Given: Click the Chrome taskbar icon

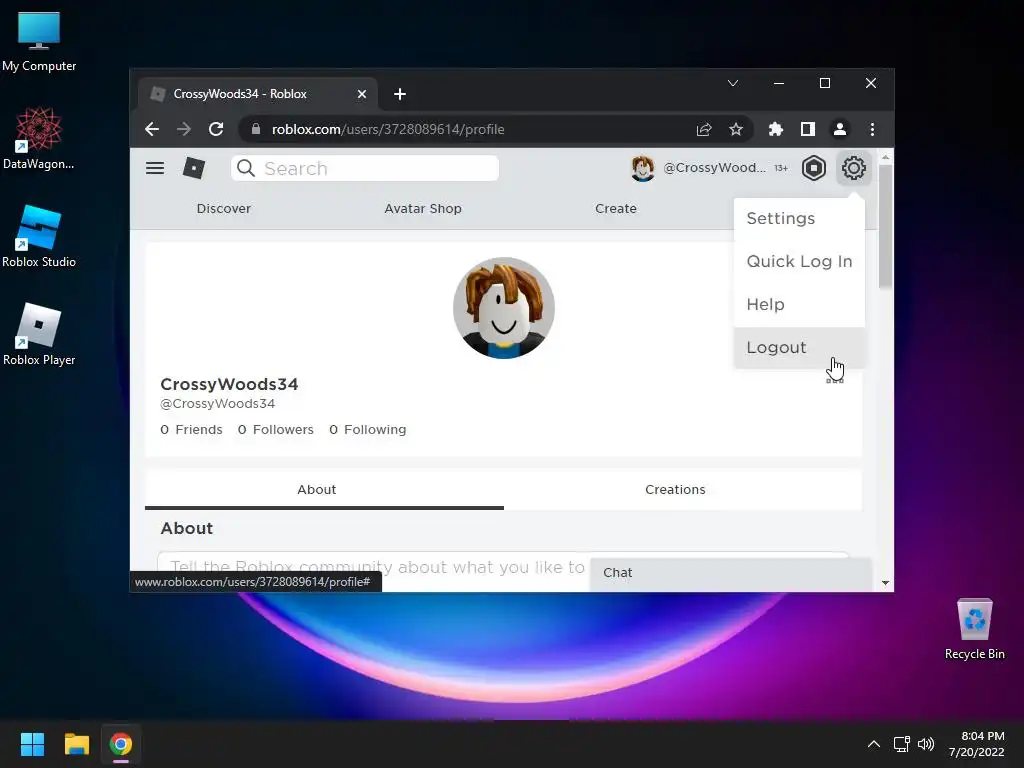Looking at the screenshot, I should (121, 744).
